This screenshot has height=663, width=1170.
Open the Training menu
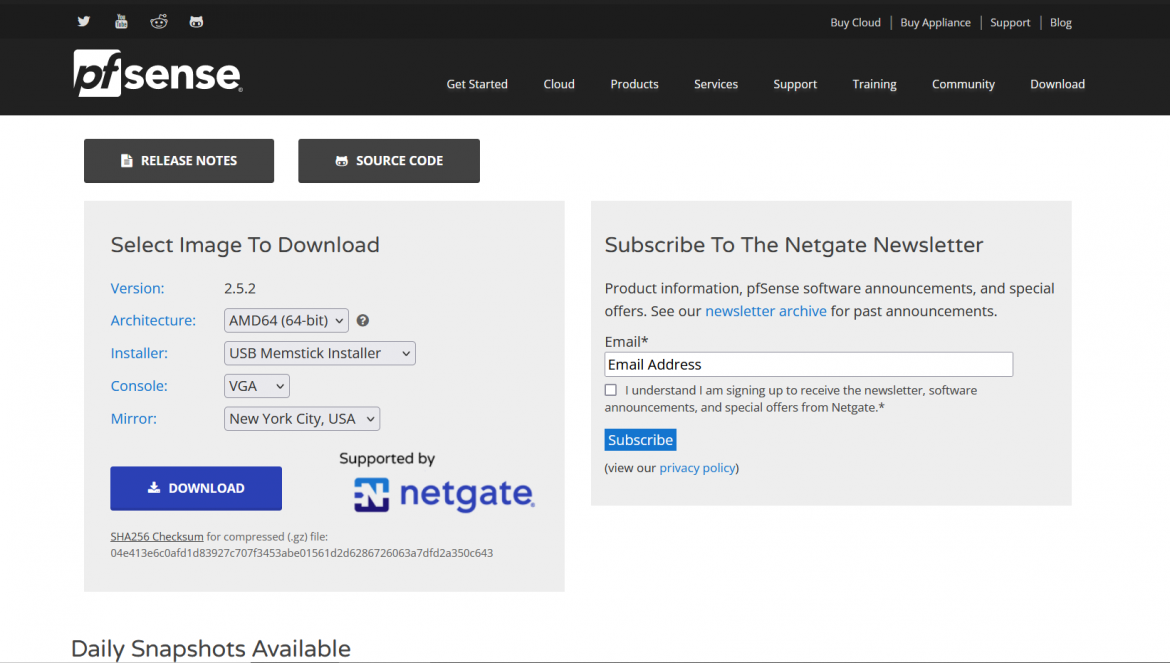tap(875, 84)
